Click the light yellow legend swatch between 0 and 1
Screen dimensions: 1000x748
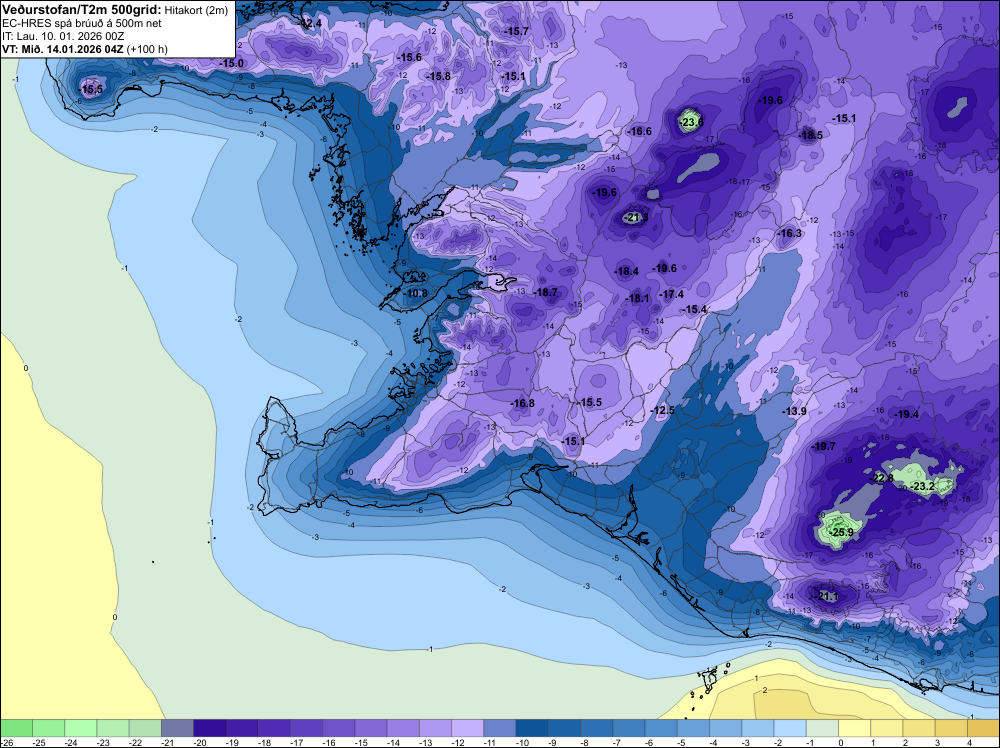click(855, 728)
